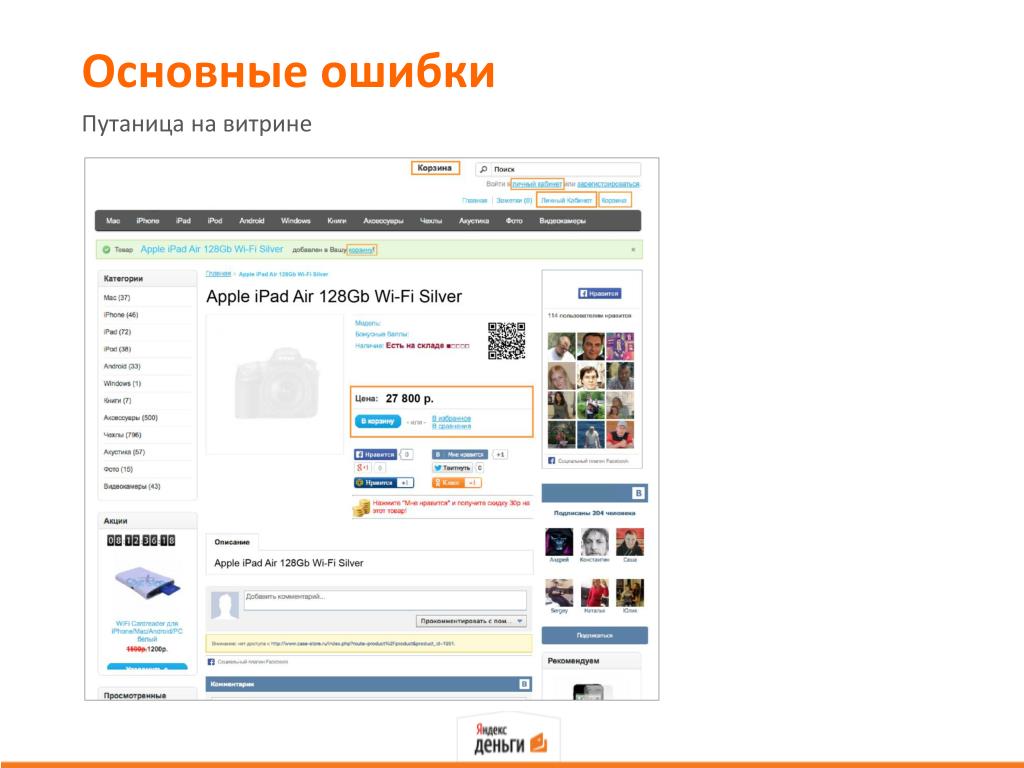
Task: Select iPod (38) category
Action: click(x=117, y=349)
